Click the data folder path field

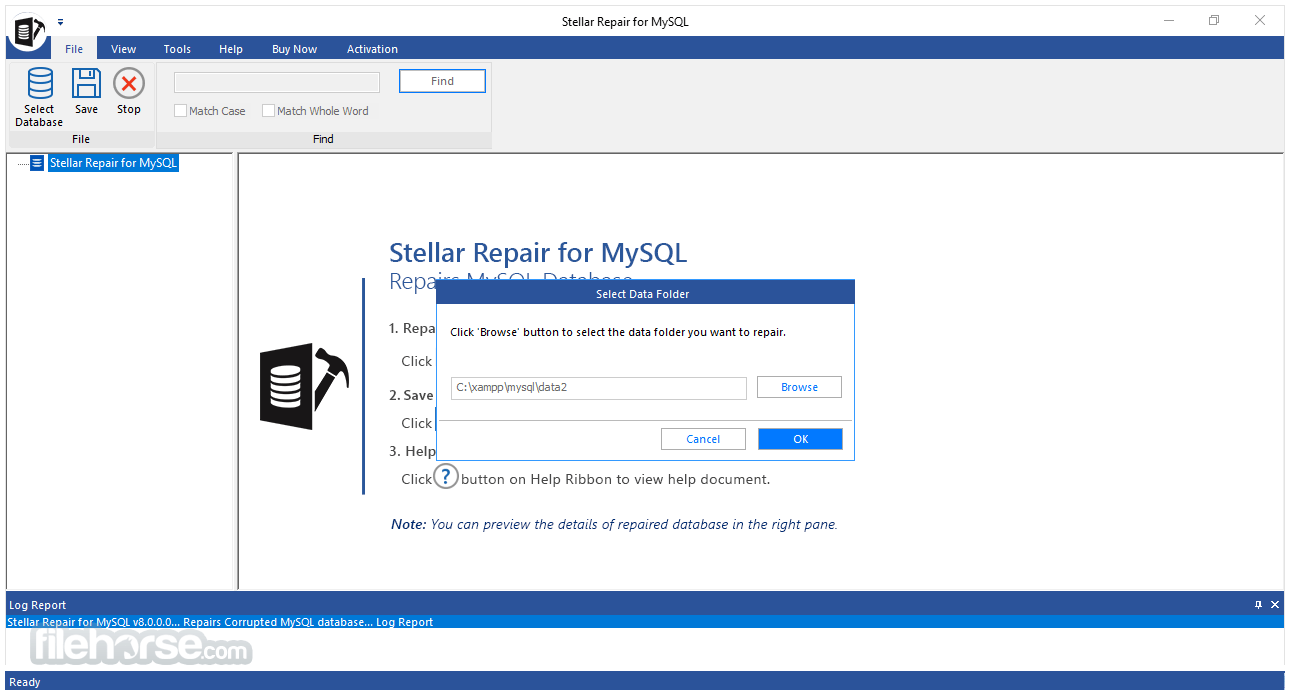tap(599, 387)
